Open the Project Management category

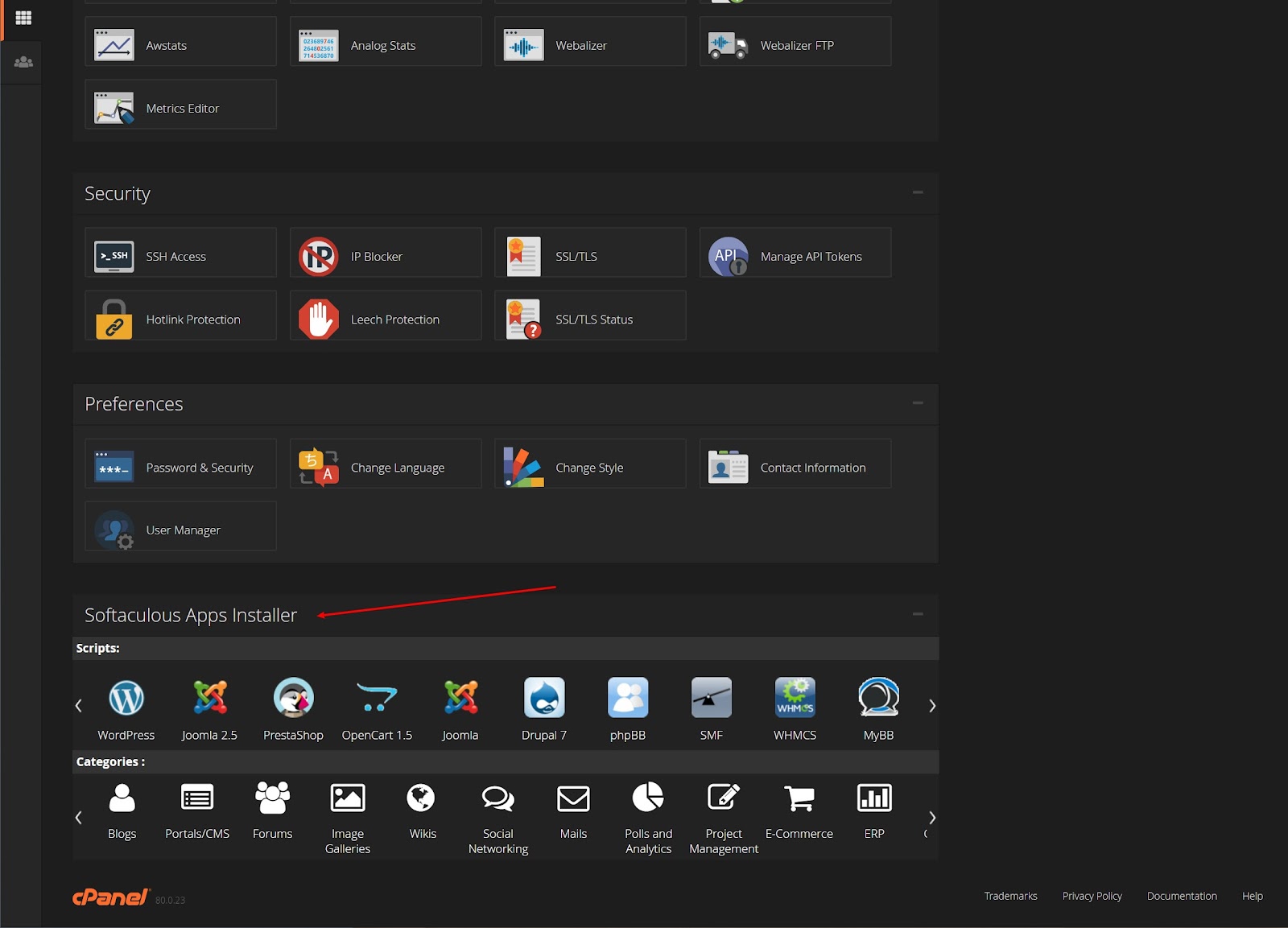click(724, 818)
